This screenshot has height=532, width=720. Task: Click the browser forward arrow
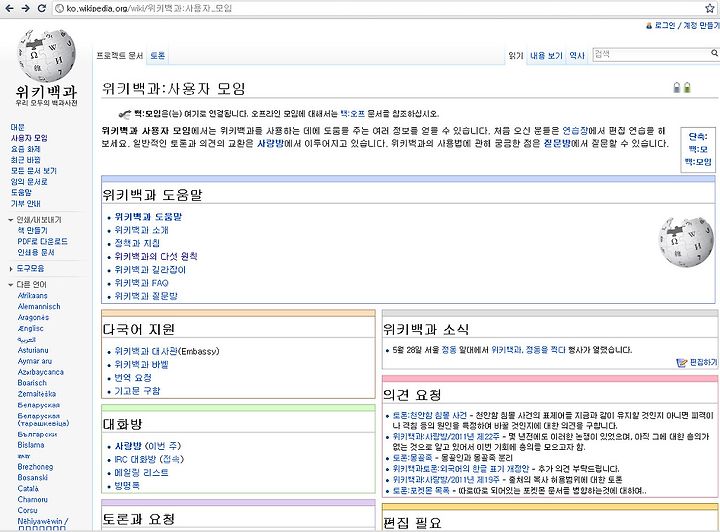25,8
